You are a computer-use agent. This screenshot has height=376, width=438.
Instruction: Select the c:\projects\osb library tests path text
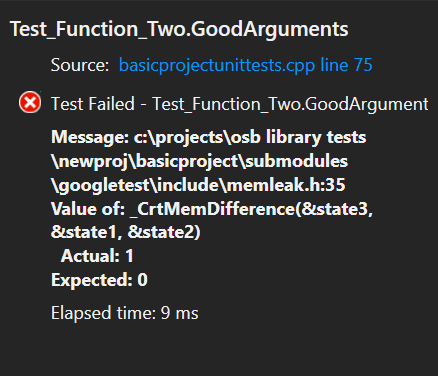(x=250, y=137)
